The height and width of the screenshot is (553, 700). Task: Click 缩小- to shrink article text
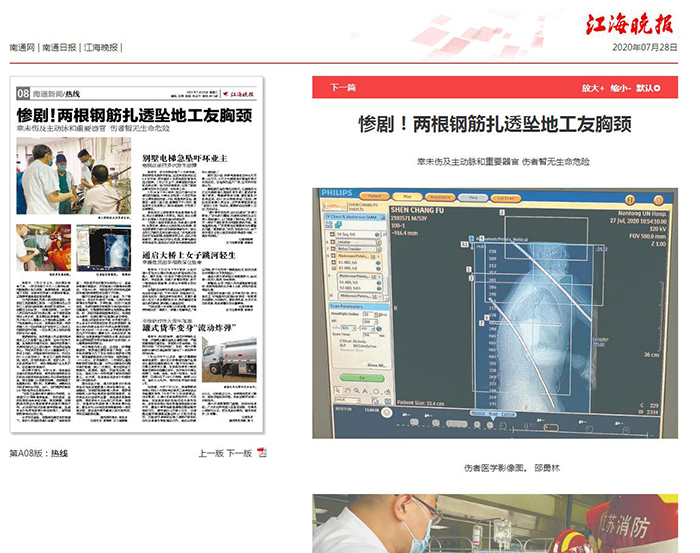tap(620, 88)
